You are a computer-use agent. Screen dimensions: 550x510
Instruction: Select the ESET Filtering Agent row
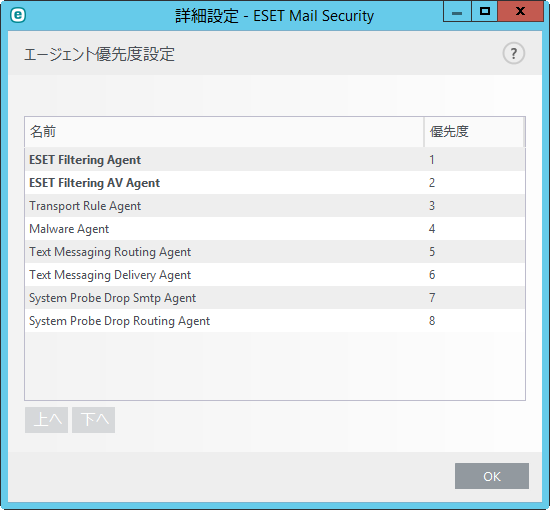(x=275, y=160)
